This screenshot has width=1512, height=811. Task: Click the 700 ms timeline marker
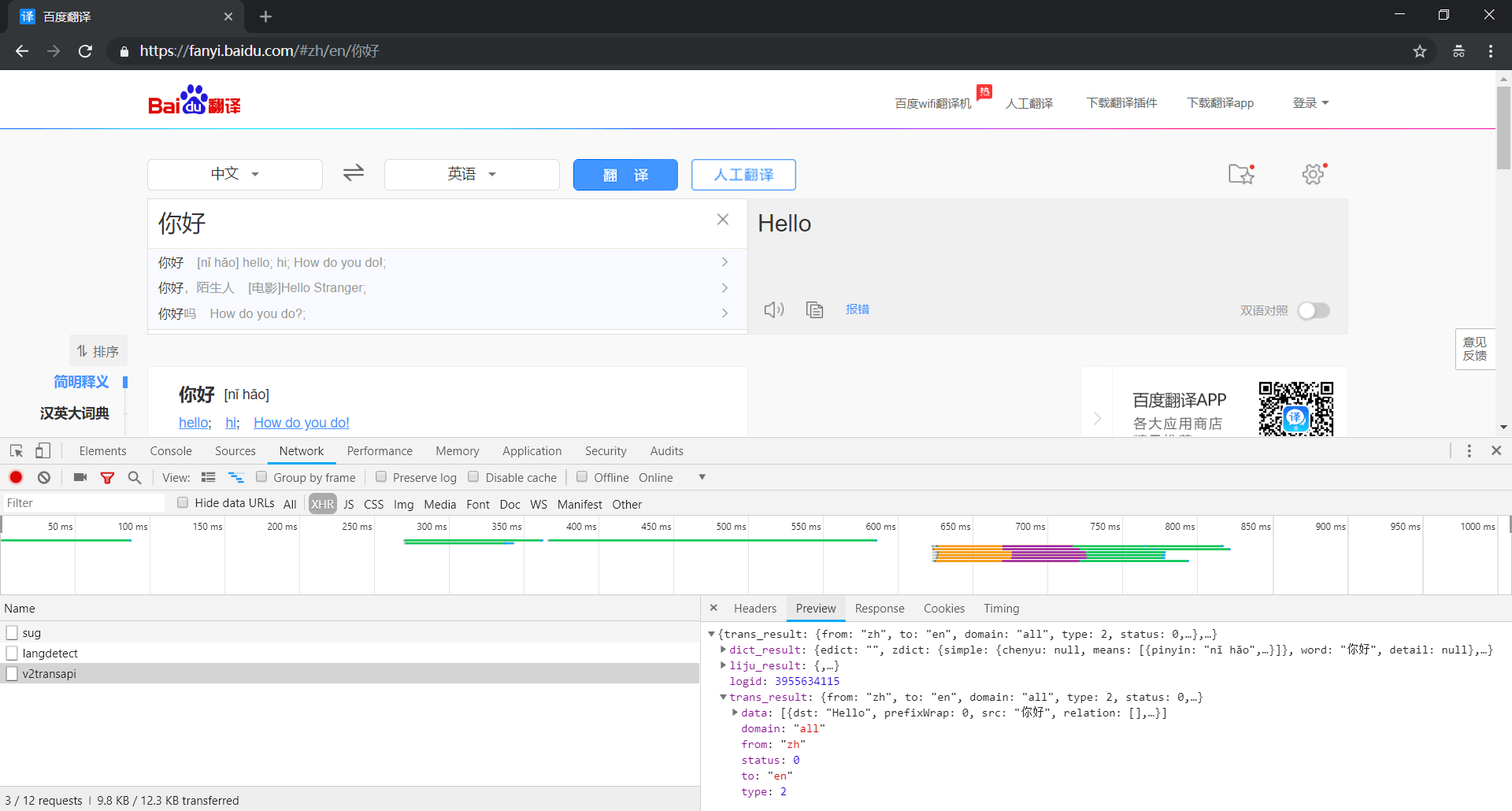pyautogui.click(x=1030, y=526)
